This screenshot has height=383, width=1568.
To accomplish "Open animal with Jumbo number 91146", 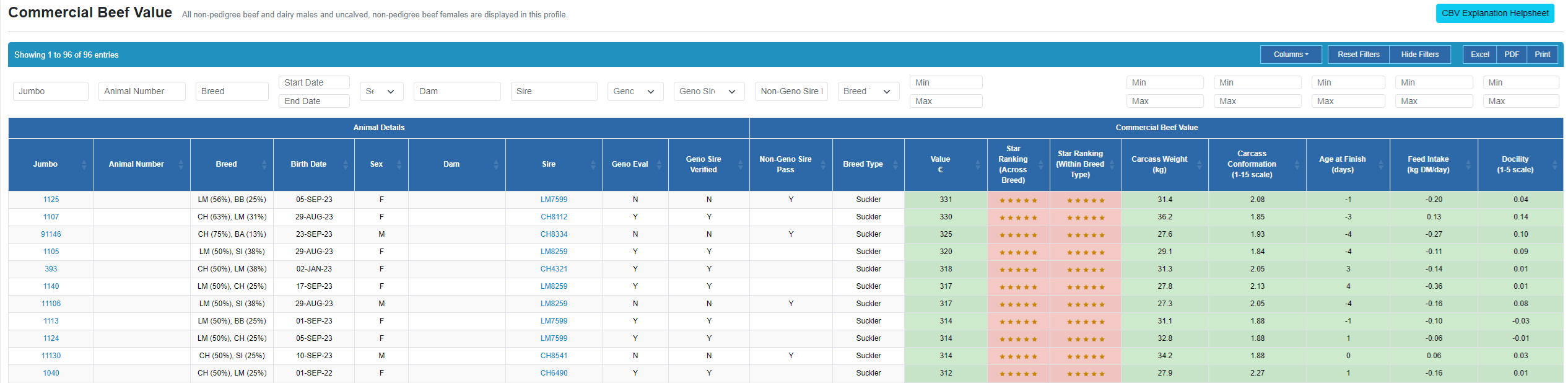I will tap(51, 234).
